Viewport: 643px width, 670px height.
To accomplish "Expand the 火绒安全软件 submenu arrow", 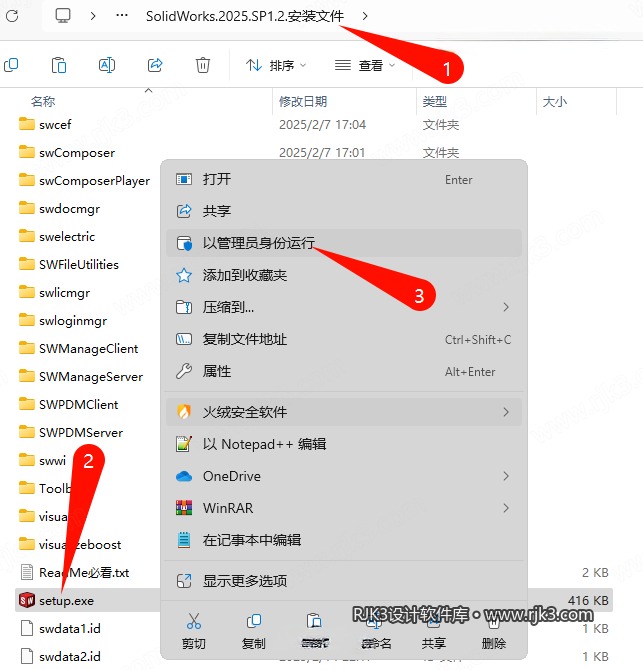I will (x=506, y=412).
